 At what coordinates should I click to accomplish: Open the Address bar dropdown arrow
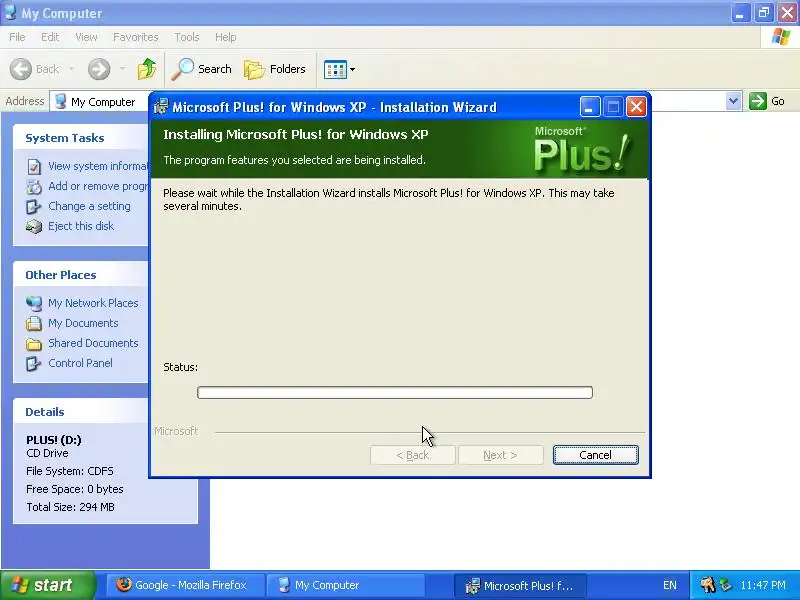(733, 101)
